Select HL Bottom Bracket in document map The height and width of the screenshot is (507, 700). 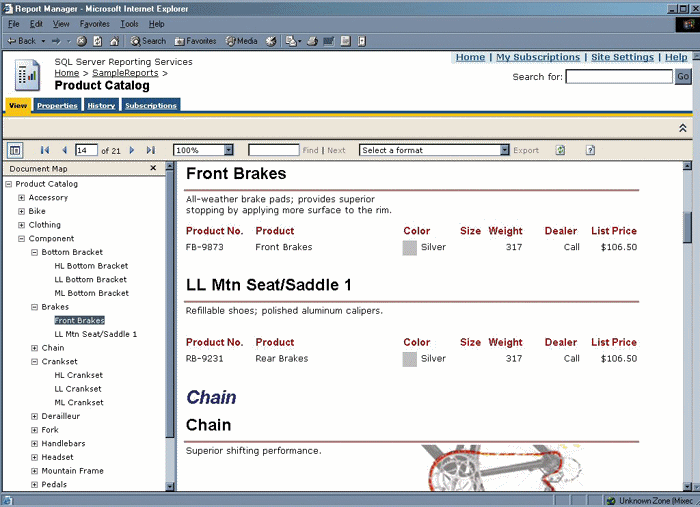[91, 266]
